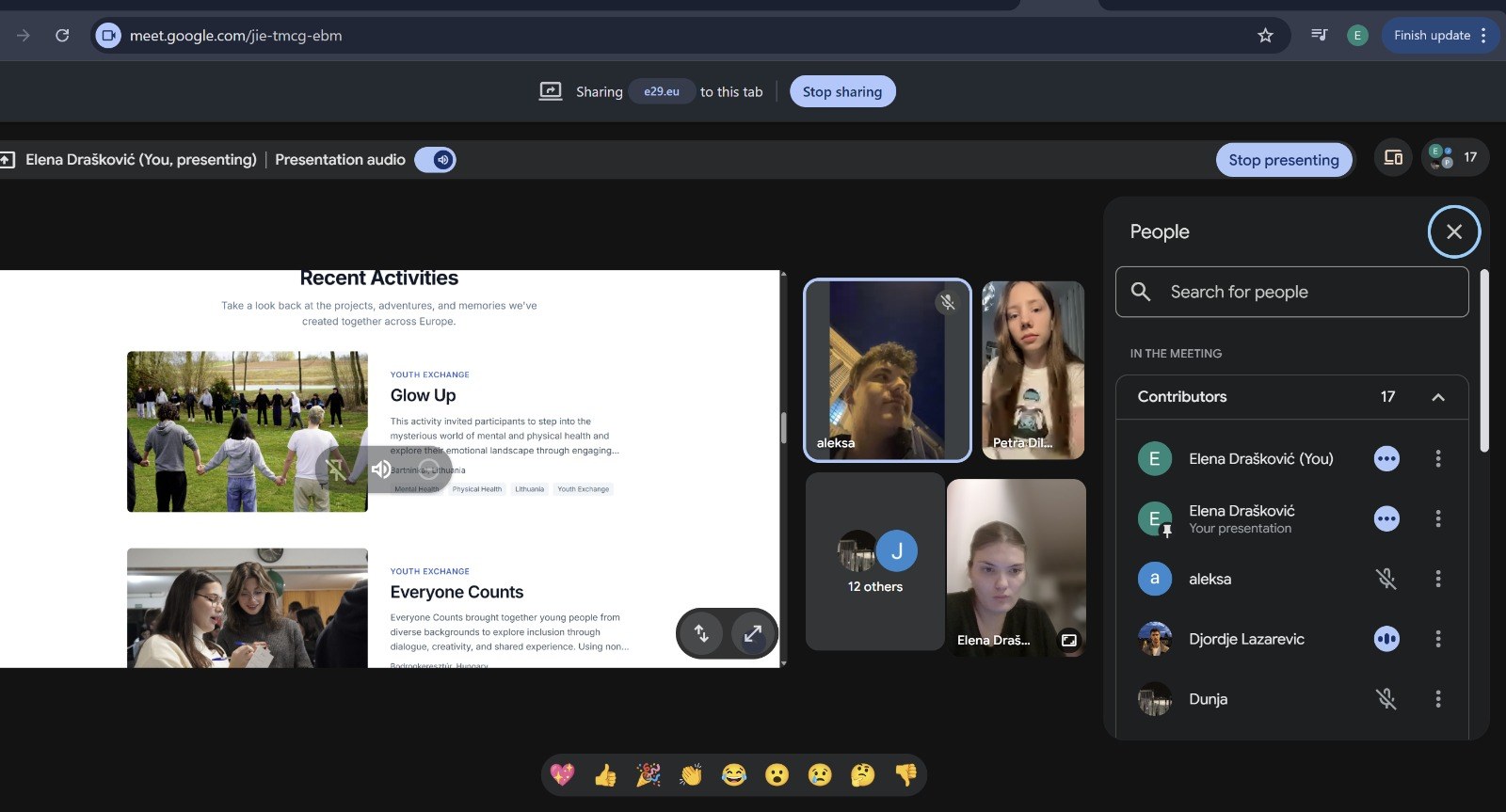Click the browser forward arrow
This screenshot has height=812, width=1506.
pos(24,36)
